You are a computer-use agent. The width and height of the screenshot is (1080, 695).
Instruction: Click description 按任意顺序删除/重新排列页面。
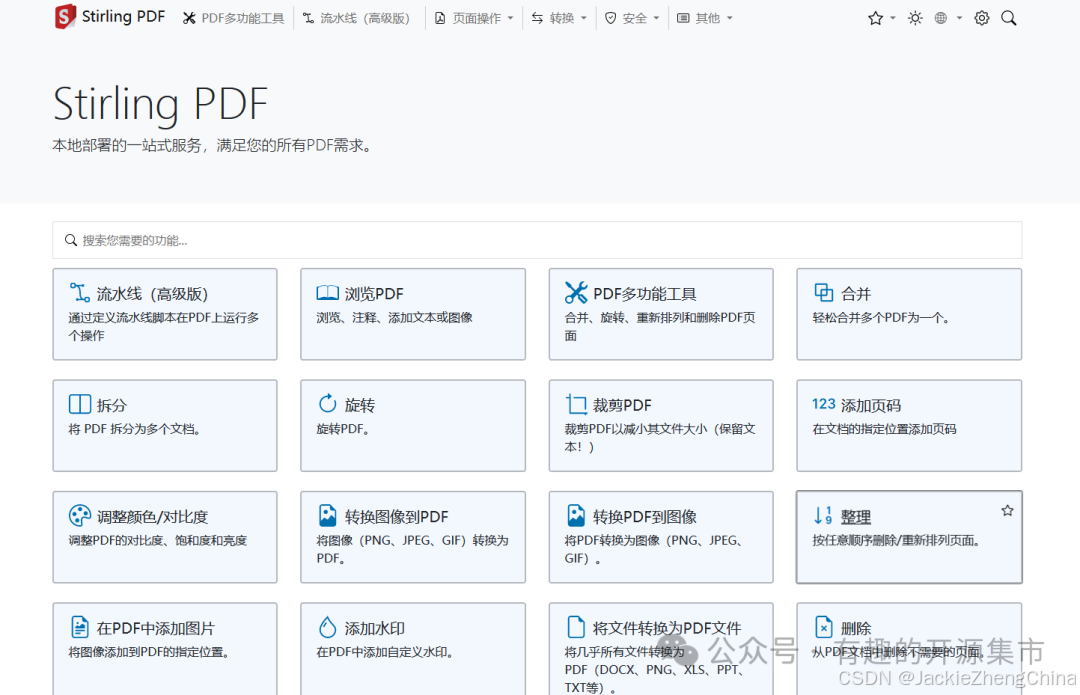point(896,541)
